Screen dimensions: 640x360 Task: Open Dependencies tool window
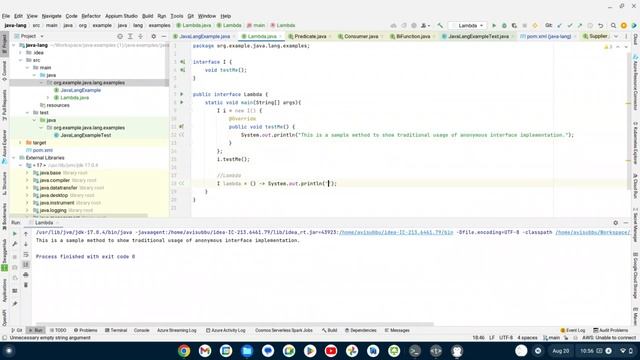click(x=361, y=330)
